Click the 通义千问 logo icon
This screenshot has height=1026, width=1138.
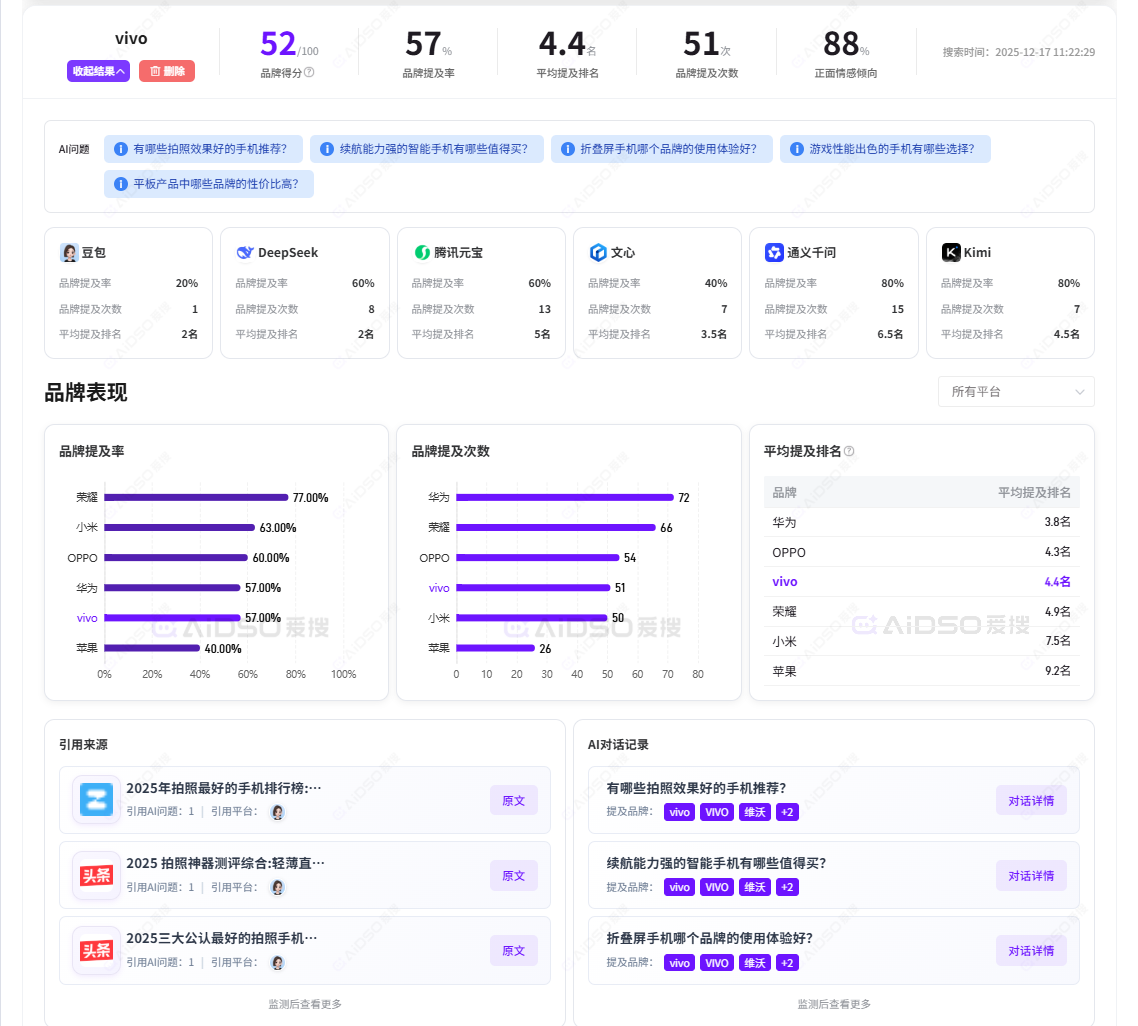click(774, 253)
